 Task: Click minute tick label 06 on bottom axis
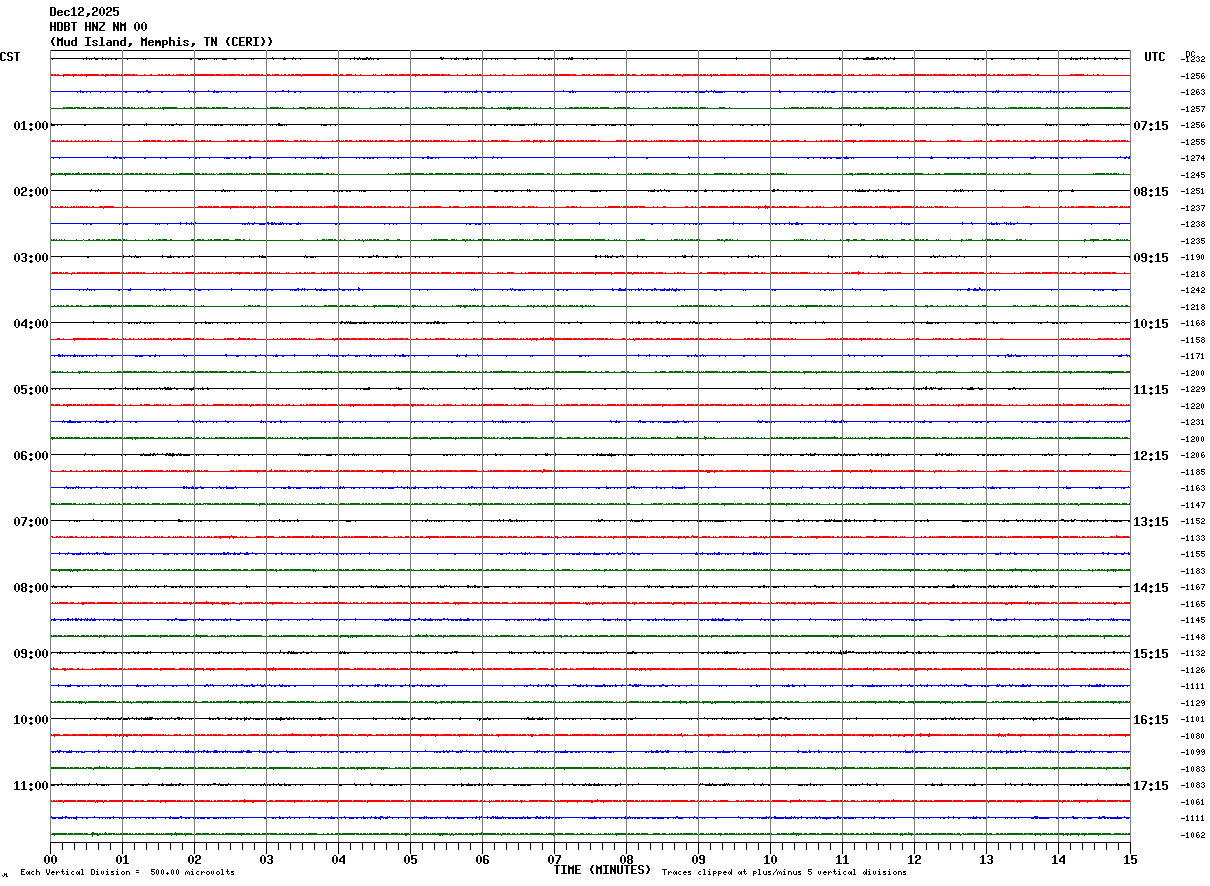tap(482, 859)
